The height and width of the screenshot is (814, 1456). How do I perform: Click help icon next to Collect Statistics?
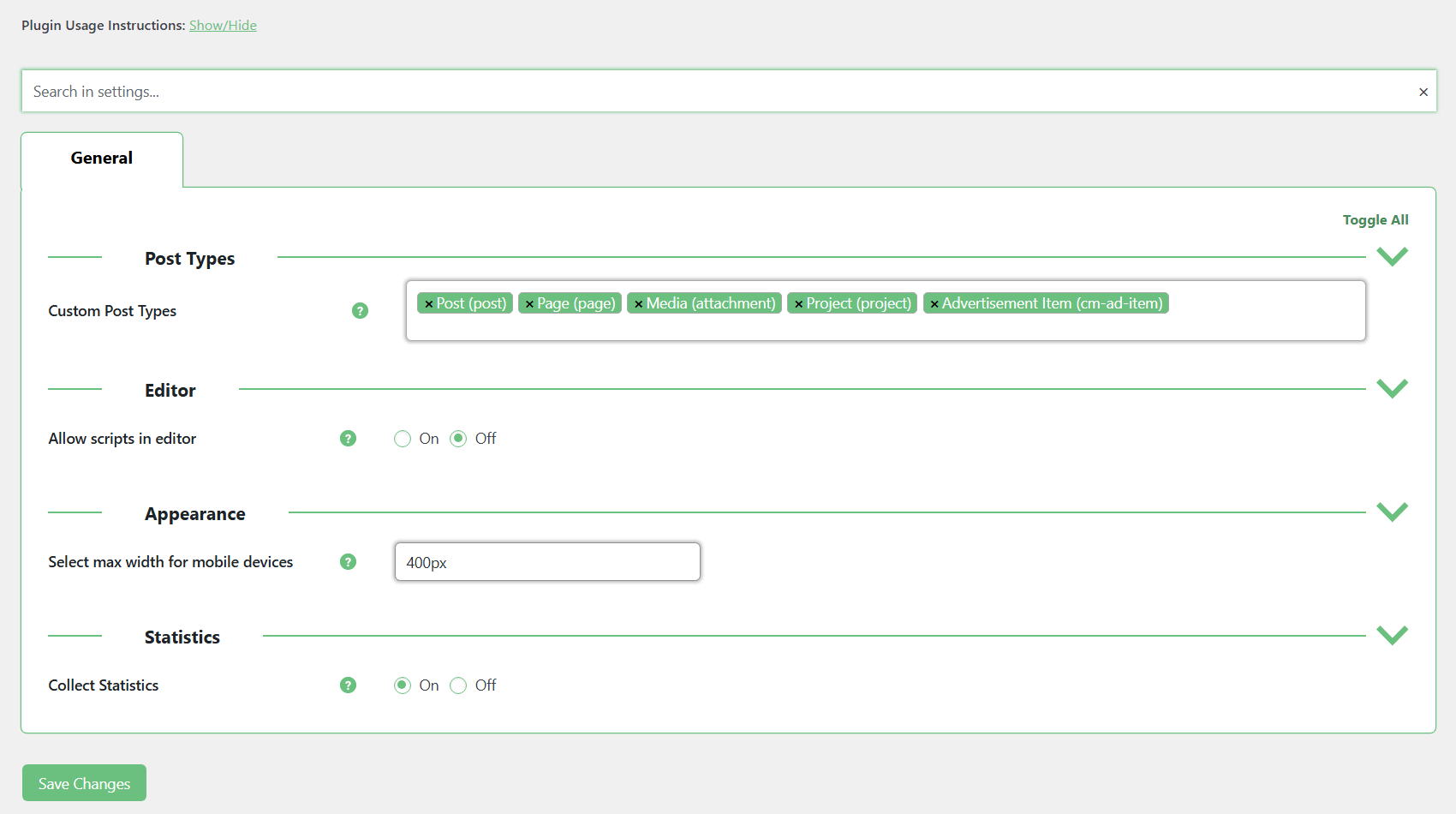click(x=348, y=685)
